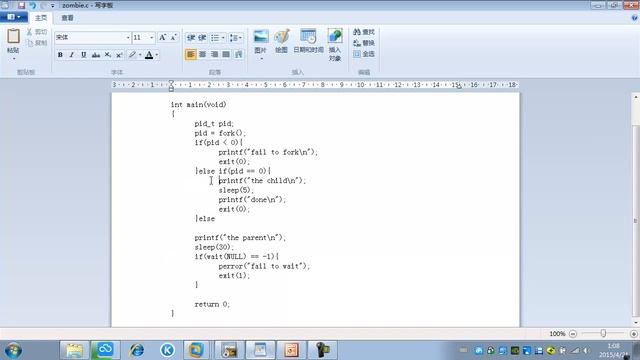Click the decrease indent icon
Image resolution: width=640 pixels, height=360 pixels.
tap(191, 38)
